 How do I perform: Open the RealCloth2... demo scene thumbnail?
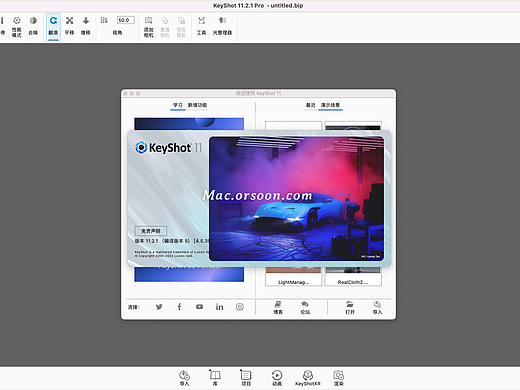[x=353, y=276]
